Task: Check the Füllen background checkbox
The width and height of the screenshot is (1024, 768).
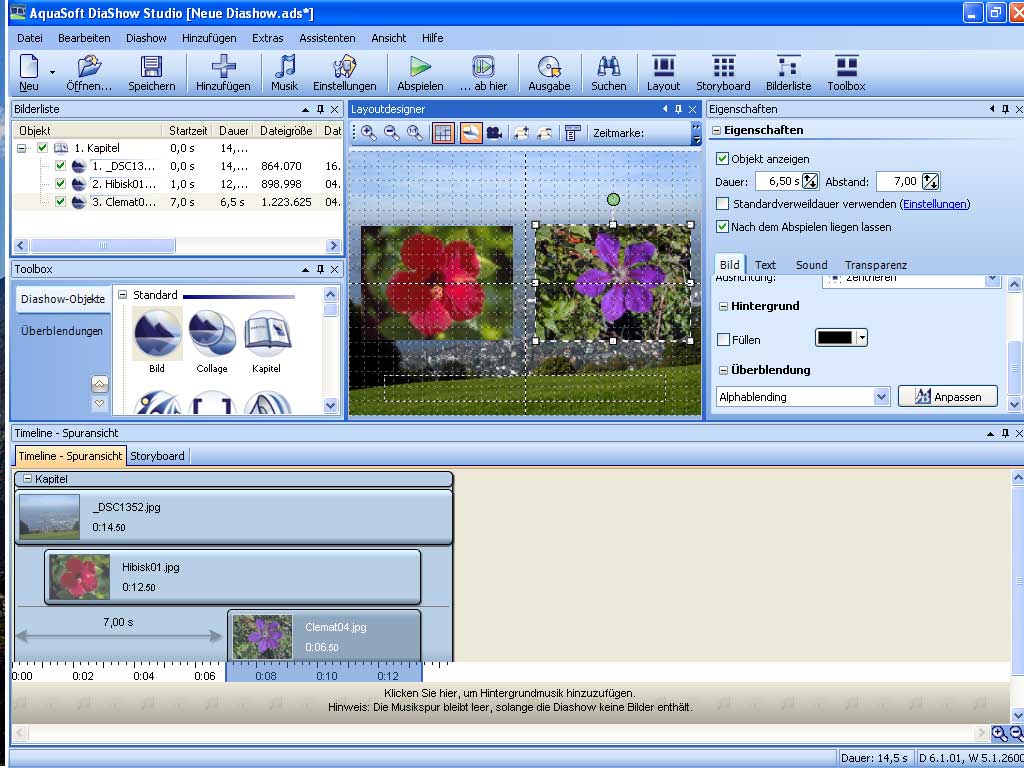Action: pyautogui.click(x=724, y=340)
